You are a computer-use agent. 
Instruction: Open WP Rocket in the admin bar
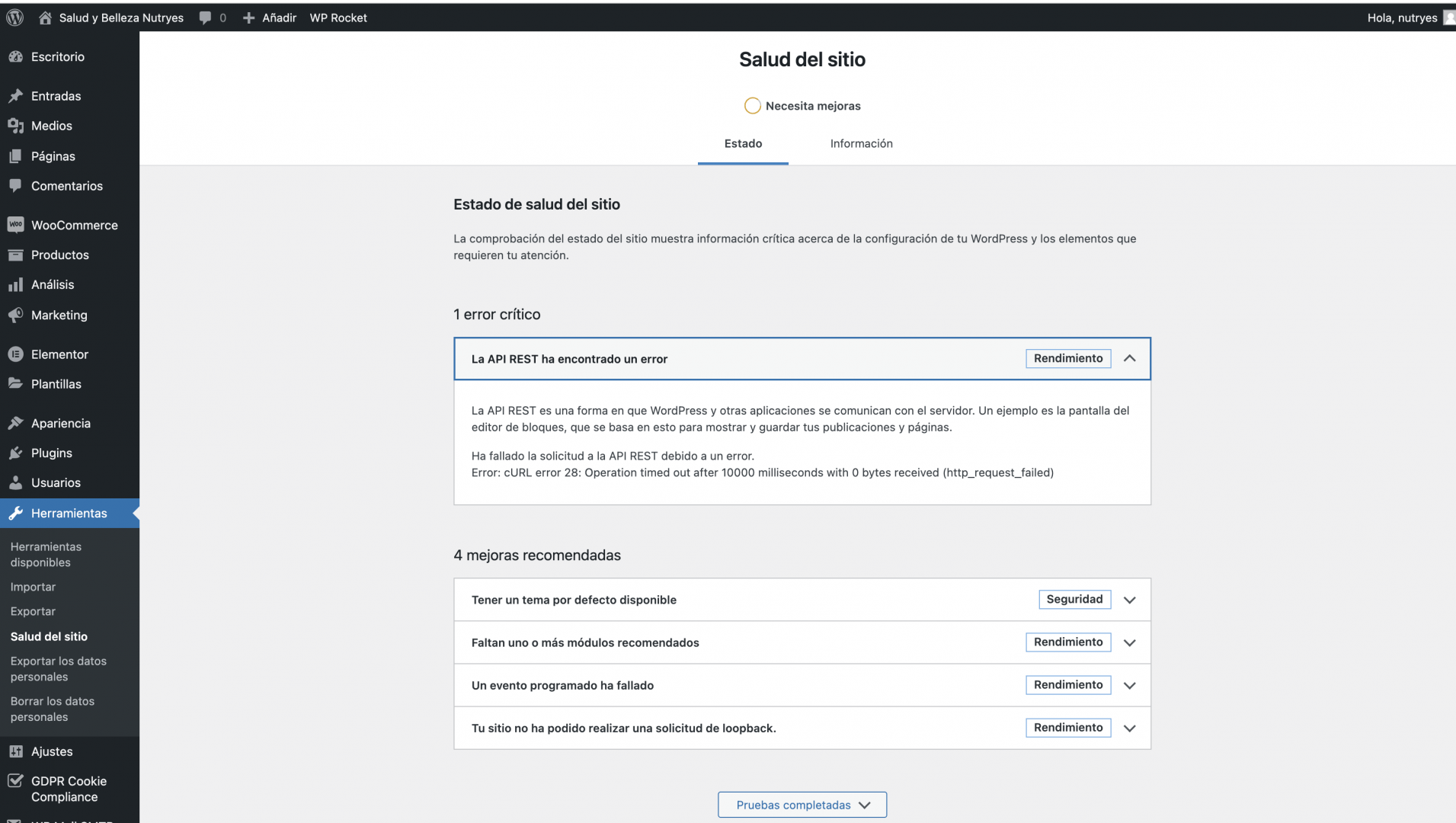338,18
